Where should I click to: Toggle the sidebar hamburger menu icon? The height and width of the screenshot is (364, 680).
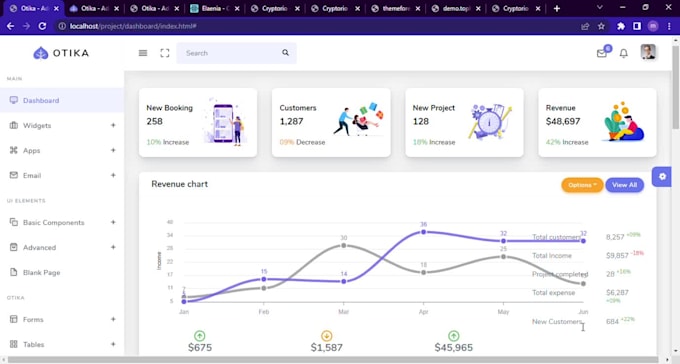pyautogui.click(x=143, y=53)
